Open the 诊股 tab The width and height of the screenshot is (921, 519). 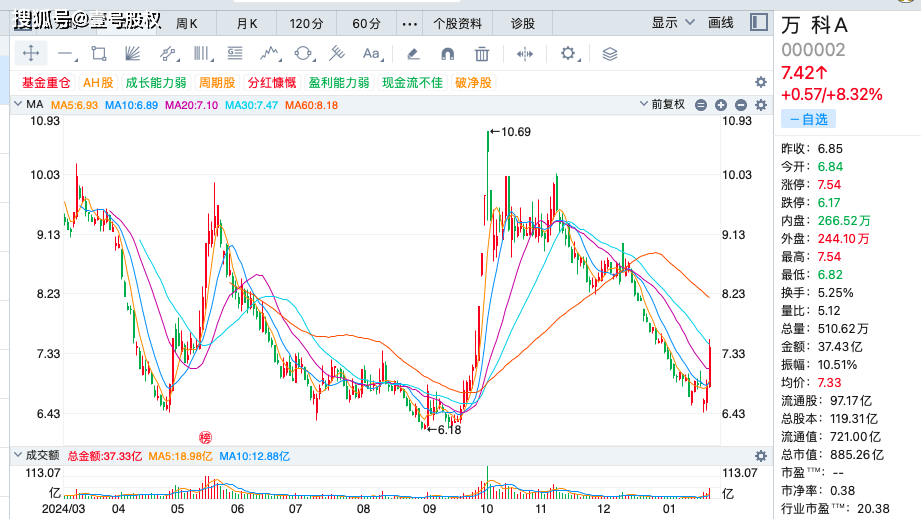click(522, 24)
